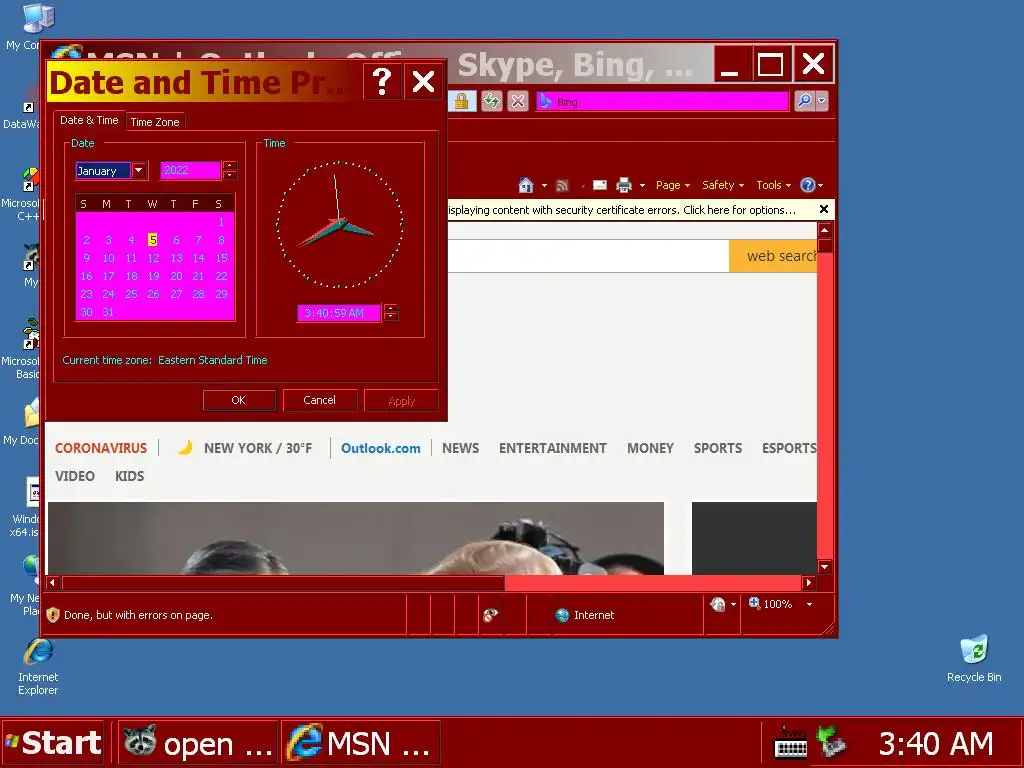The image size is (1024, 768).
Task: Click the search magnifier button in IE
Action: coord(805,101)
